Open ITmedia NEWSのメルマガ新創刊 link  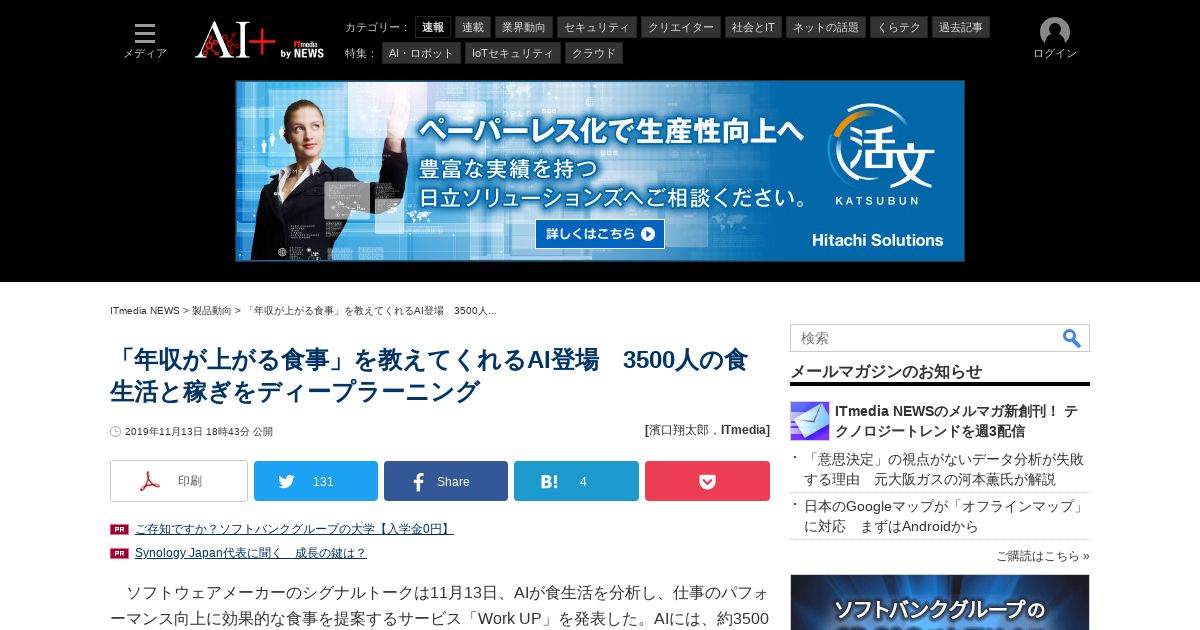tap(956, 421)
